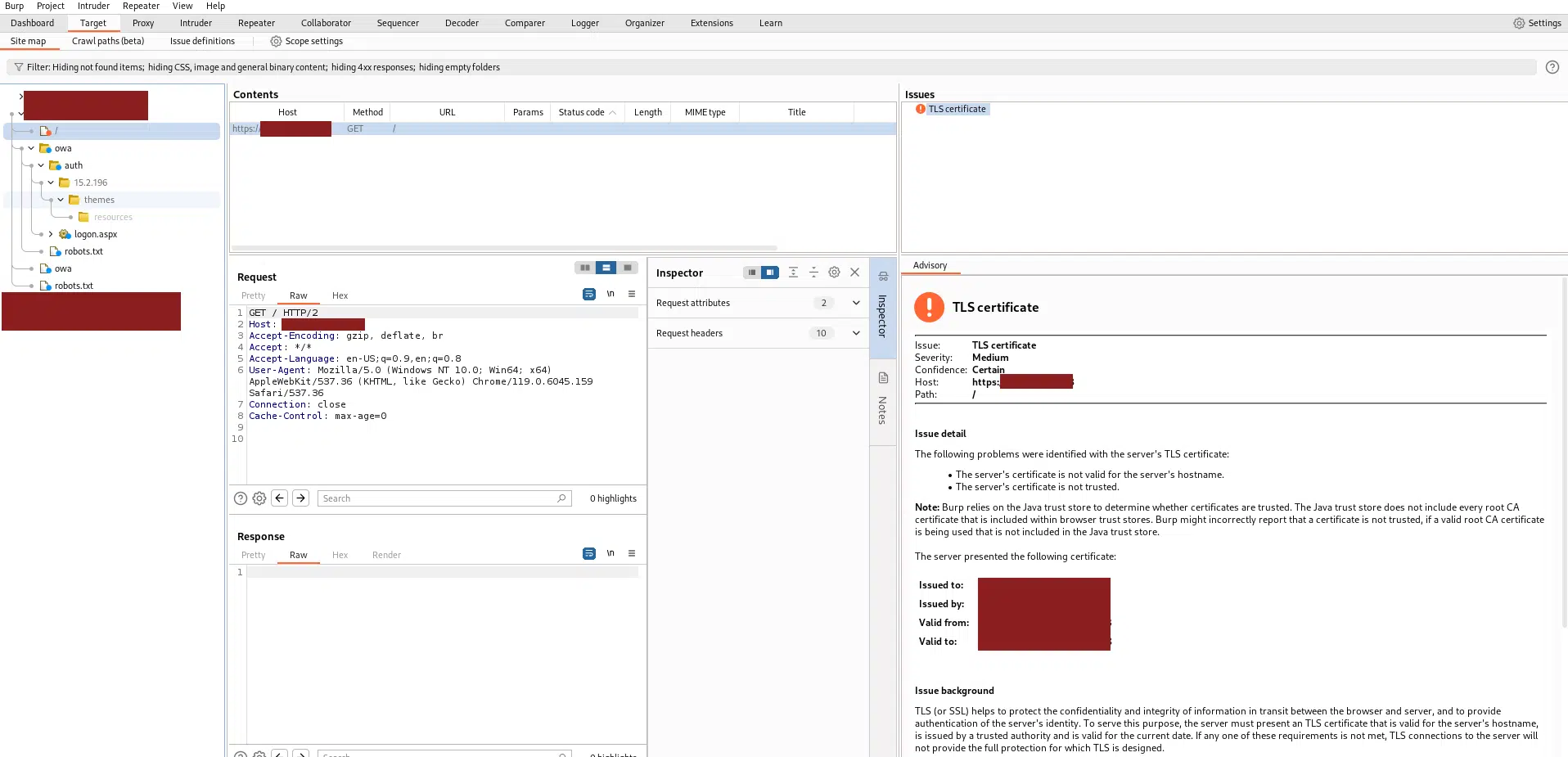Screen dimensions: 1568x757
Task: Select the GET / row in Contents table
Action: click(562, 128)
